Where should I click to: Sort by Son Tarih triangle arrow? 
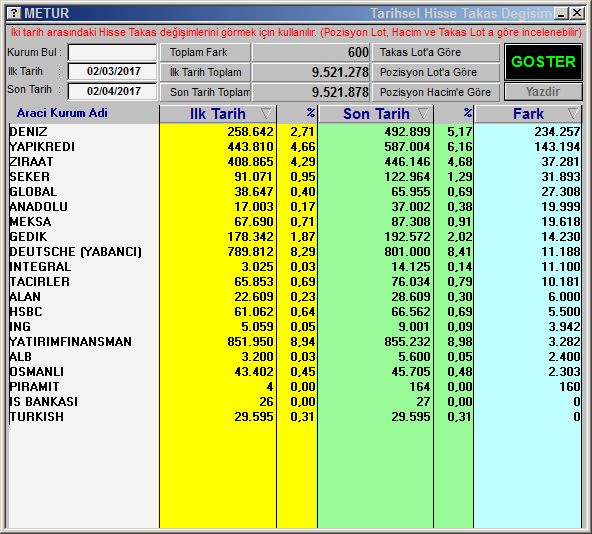[423, 113]
